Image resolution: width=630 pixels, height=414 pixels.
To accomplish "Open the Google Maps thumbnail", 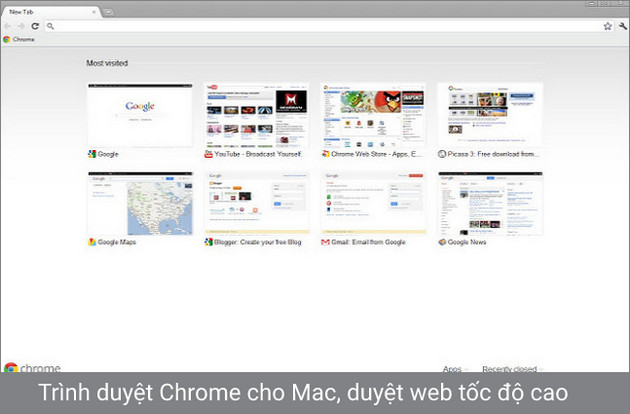I will pos(140,203).
